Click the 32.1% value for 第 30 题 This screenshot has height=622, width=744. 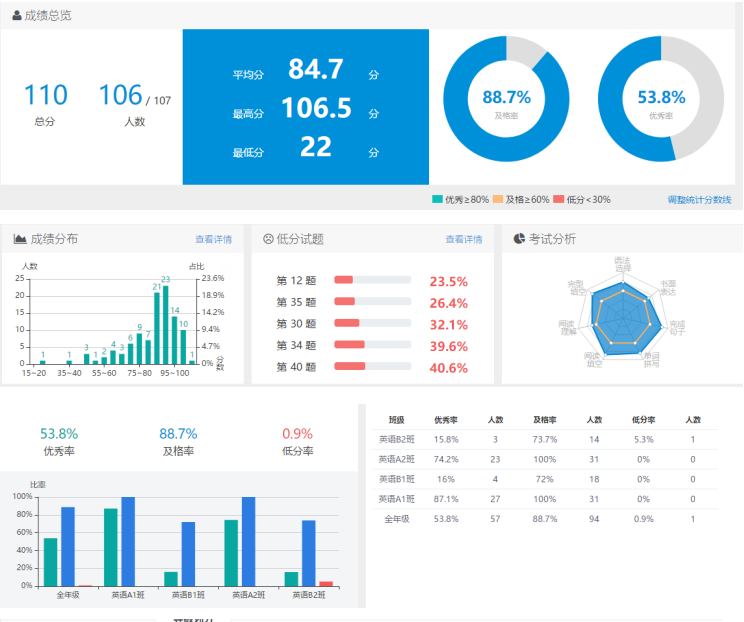(448, 325)
